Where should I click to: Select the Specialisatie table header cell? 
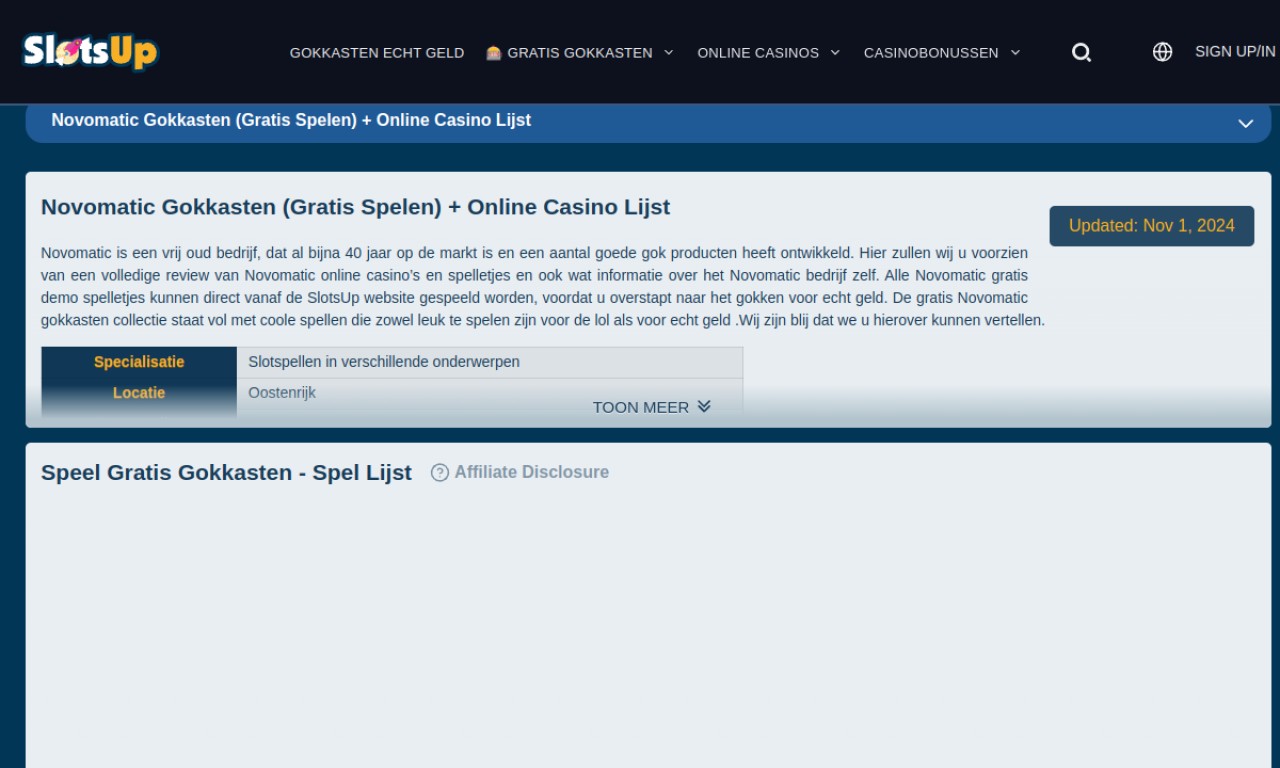[x=139, y=362]
